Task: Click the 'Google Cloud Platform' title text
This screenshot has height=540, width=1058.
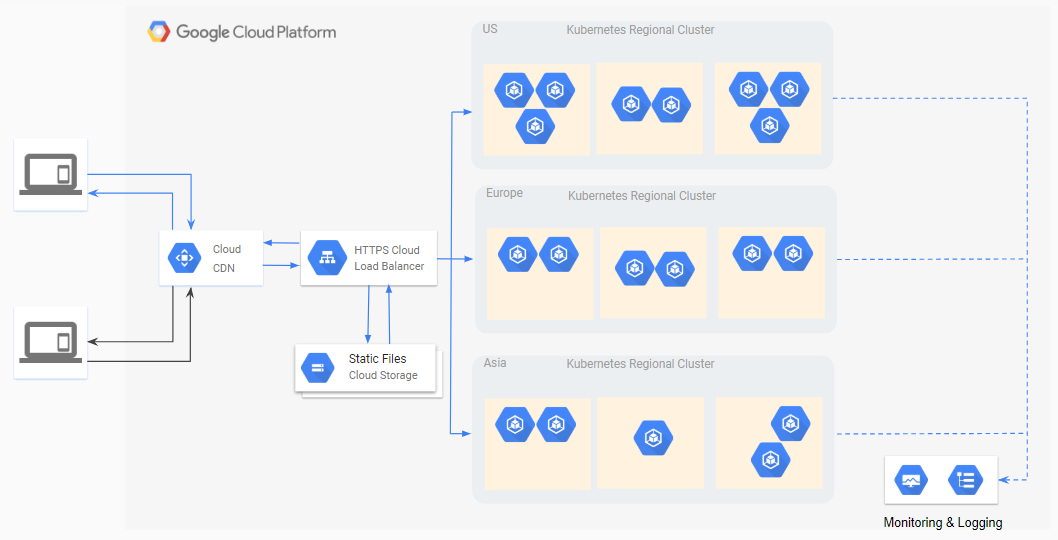Action: pos(256,32)
